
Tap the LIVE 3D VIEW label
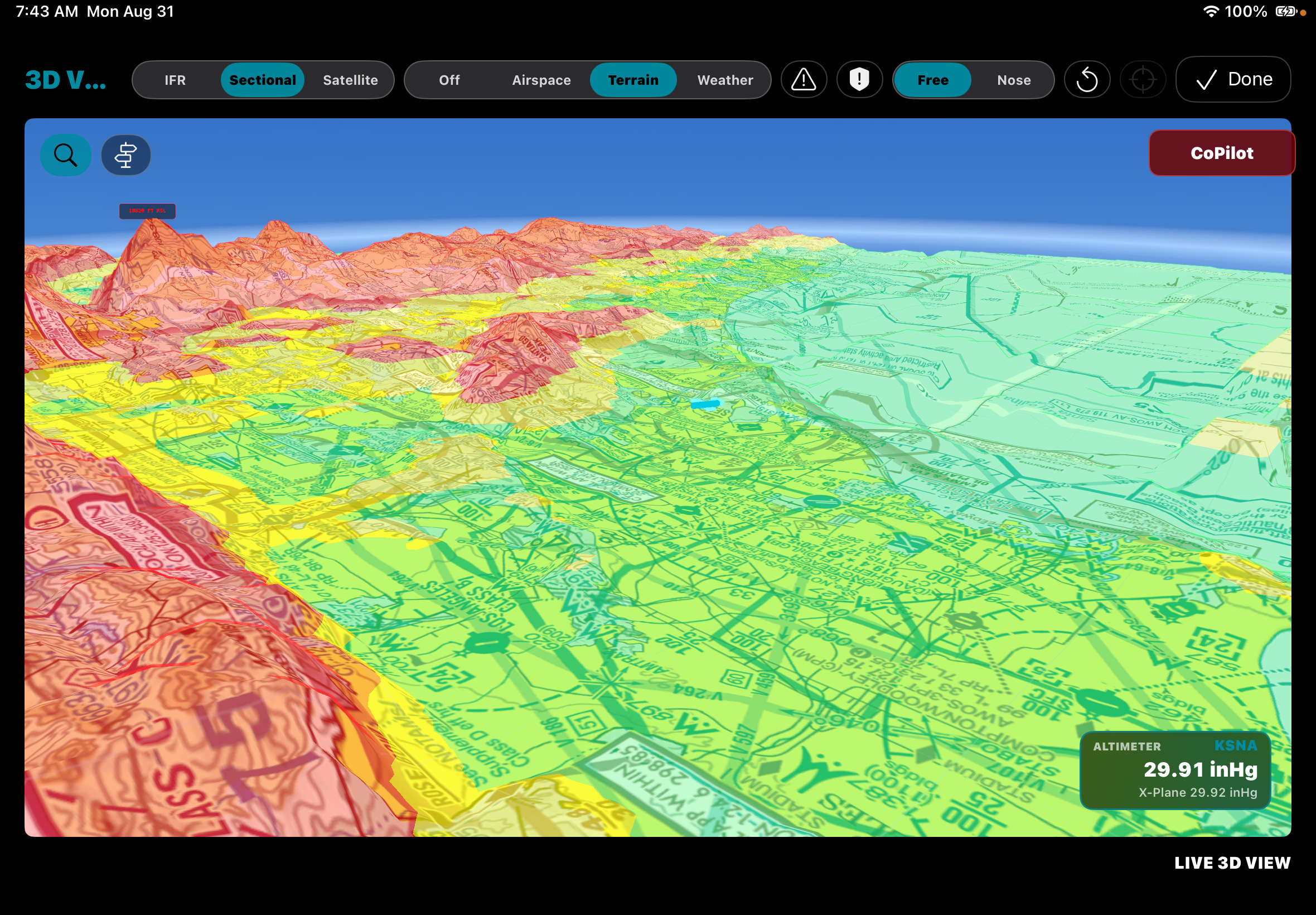coord(1232,863)
